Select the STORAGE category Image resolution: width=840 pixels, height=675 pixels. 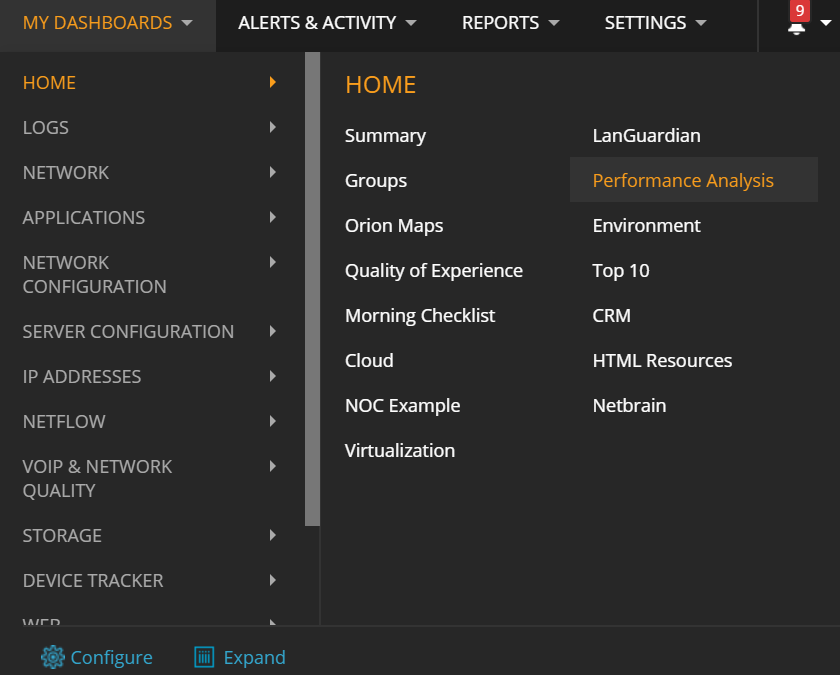tap(62, 535)
